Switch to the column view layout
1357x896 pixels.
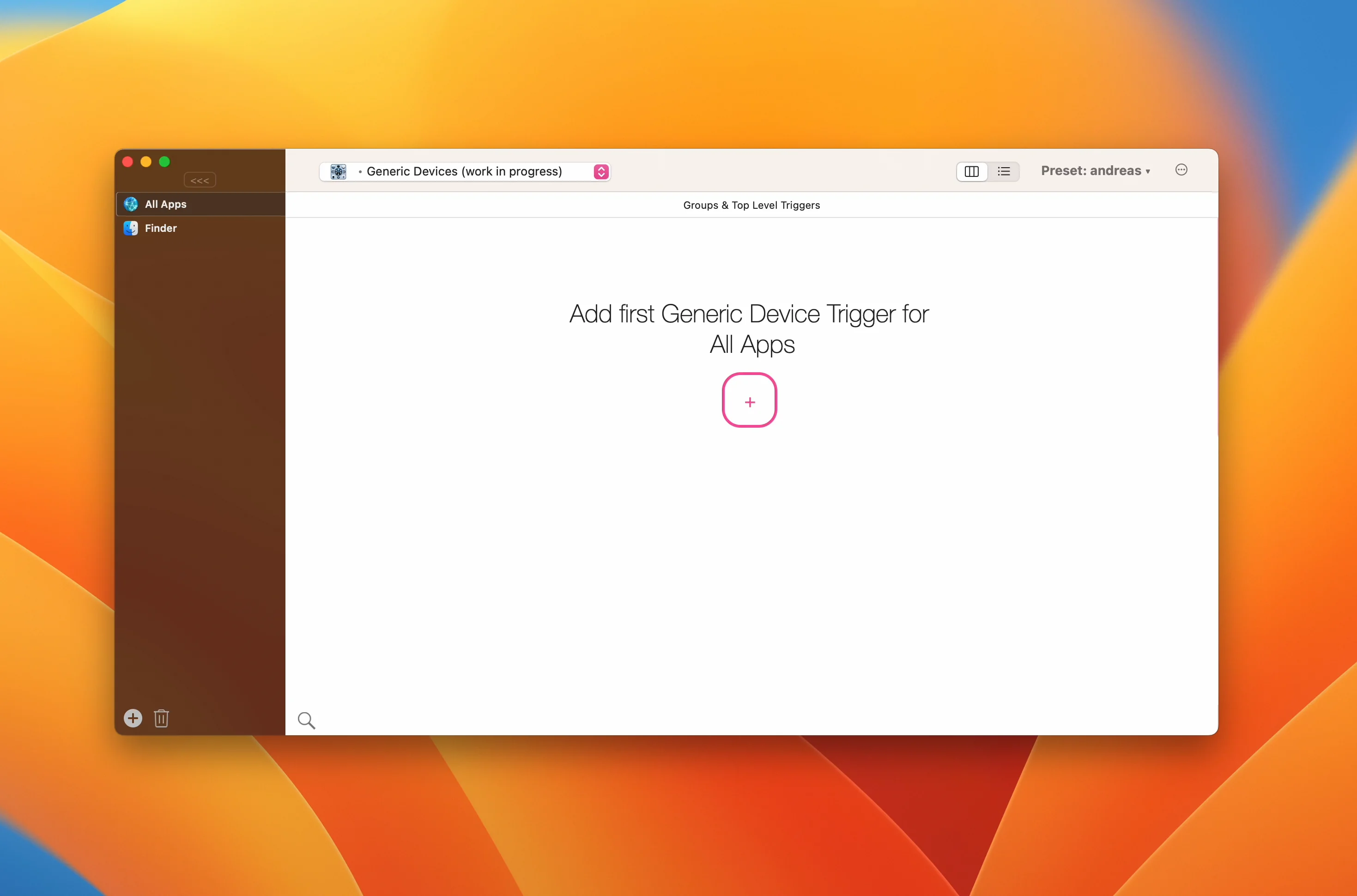[x=971, y=171]
